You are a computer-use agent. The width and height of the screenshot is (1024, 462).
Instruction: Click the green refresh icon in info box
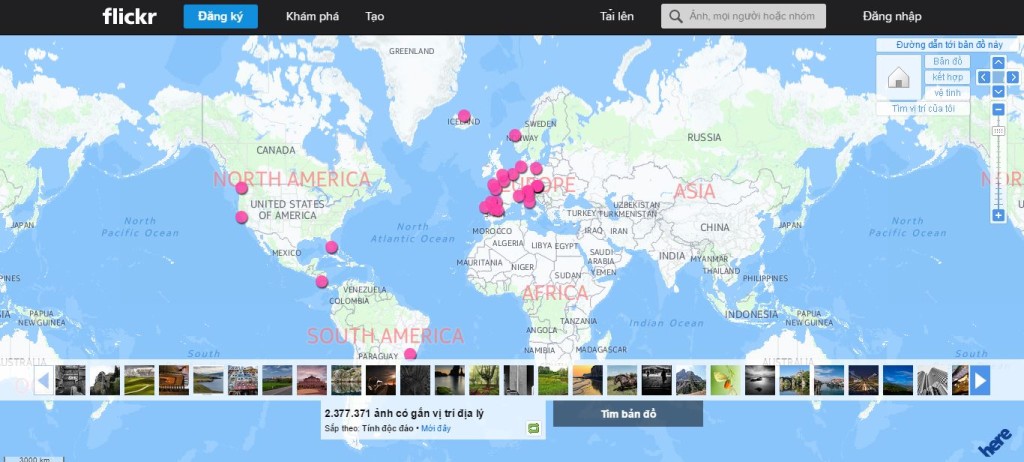pos(534,428)
